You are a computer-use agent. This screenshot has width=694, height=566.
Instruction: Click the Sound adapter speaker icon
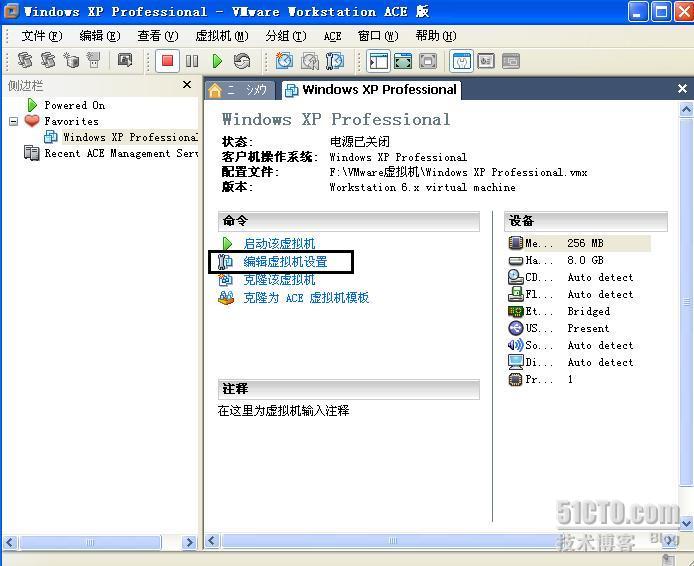(x=516, y=345)
